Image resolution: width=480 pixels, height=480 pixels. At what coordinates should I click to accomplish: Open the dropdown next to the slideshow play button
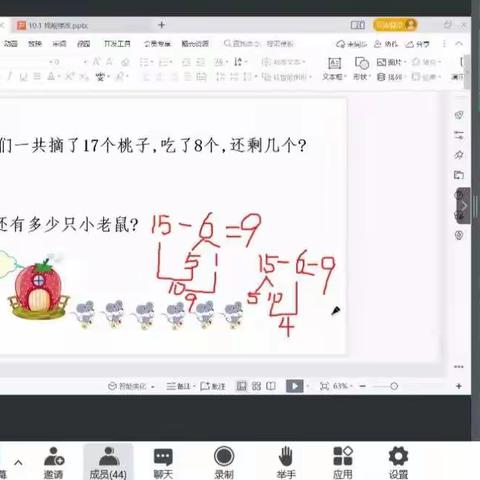tap(308, 386)
